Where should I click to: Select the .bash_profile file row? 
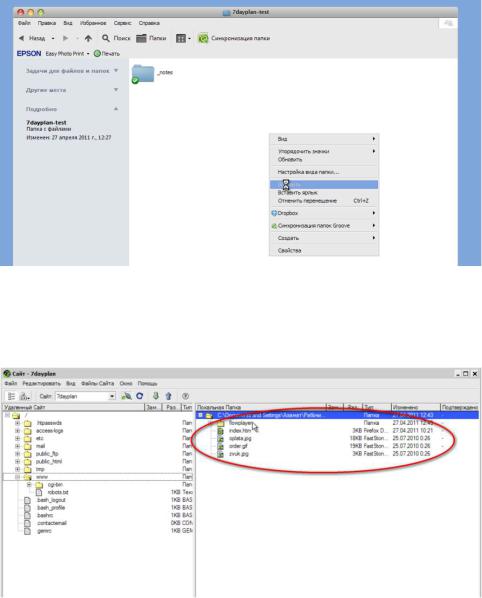click(98, 508)
